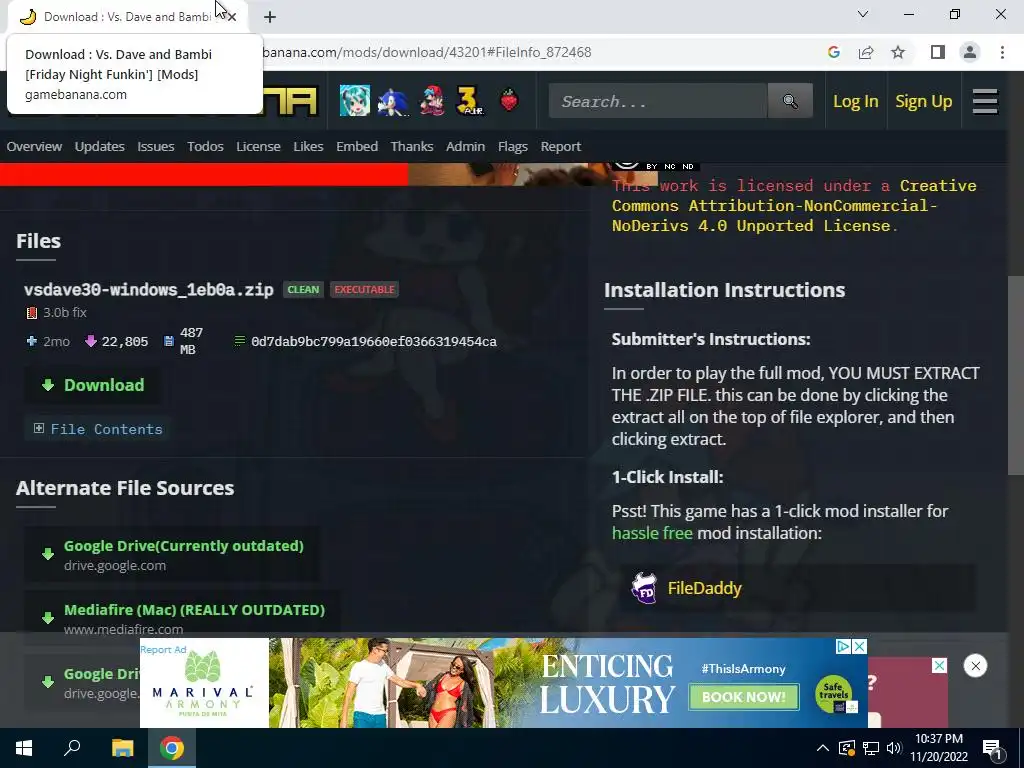This screenshot has width=1024, height=768.
Task: Open the FileDaddy installer link
Action: coord(704,588)
